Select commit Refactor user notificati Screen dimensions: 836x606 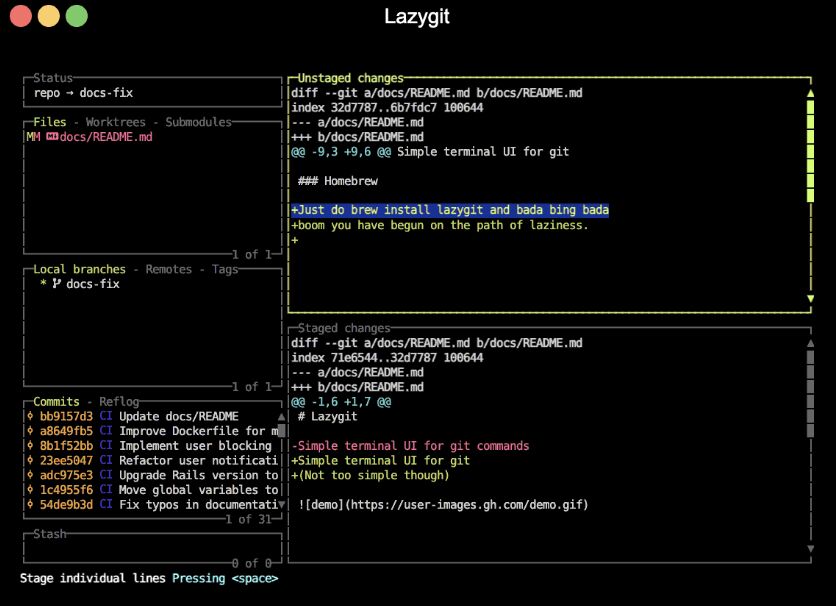pos(152,460)
